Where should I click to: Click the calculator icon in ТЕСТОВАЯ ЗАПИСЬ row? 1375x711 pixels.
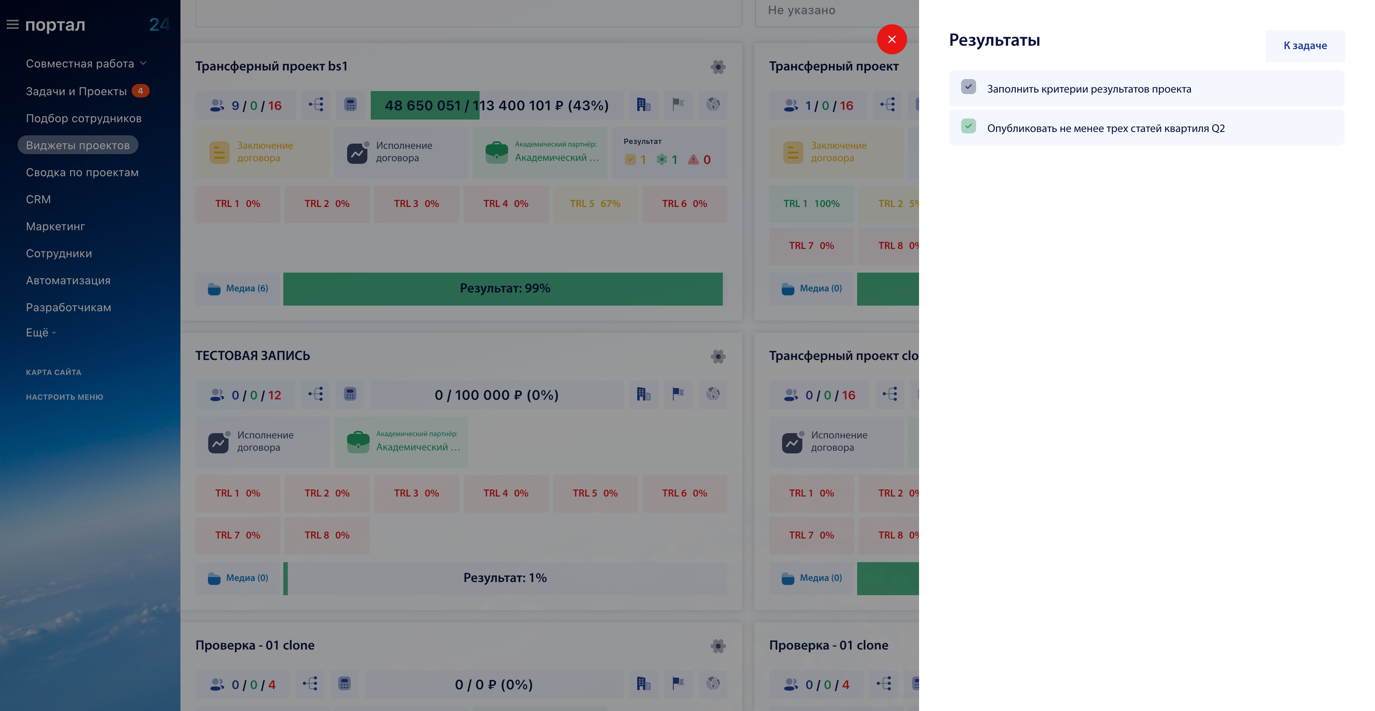(350, 394)
